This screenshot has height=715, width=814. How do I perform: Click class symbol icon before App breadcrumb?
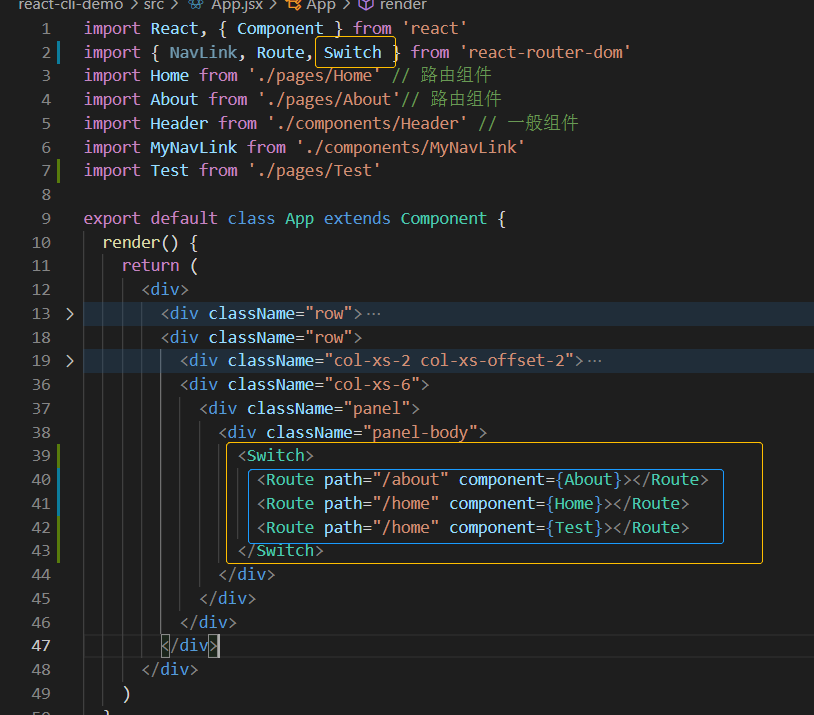point(294,5)
